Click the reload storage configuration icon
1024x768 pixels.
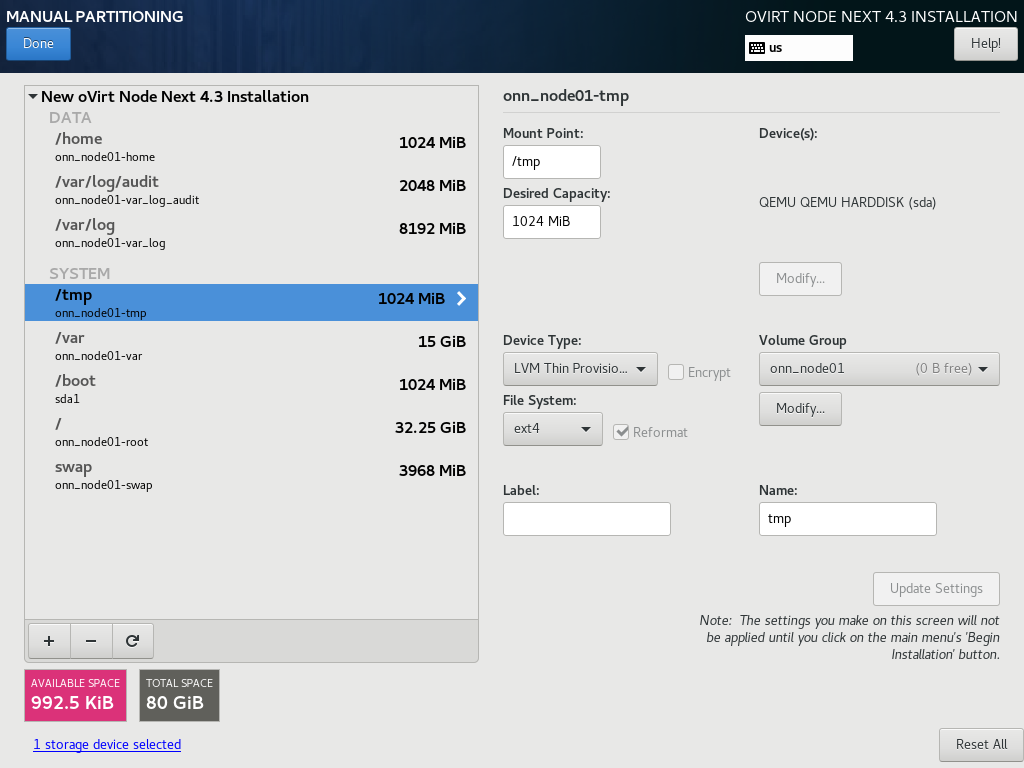pos(133,641)
